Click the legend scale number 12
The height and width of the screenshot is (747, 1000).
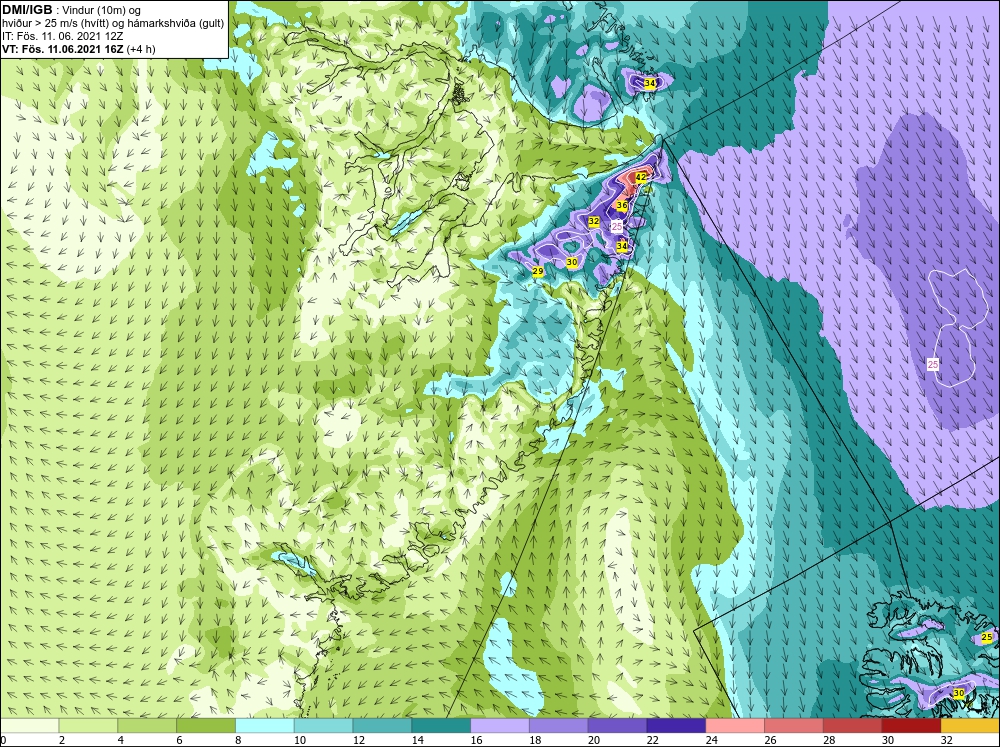359,740
